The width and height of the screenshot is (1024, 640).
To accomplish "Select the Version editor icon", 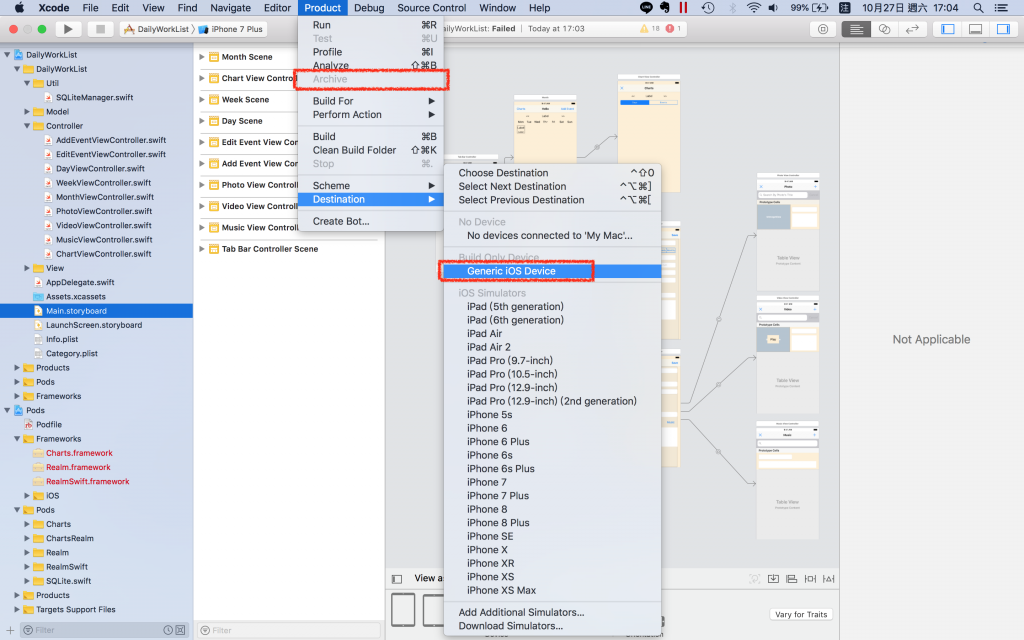I will 912,29.
